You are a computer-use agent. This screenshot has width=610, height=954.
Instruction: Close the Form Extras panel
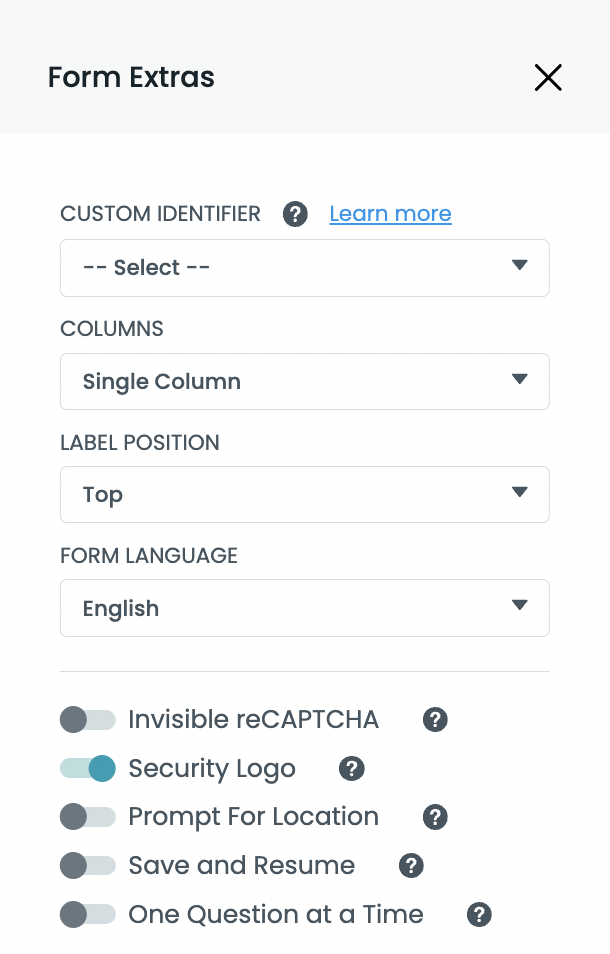click(548, 78)
